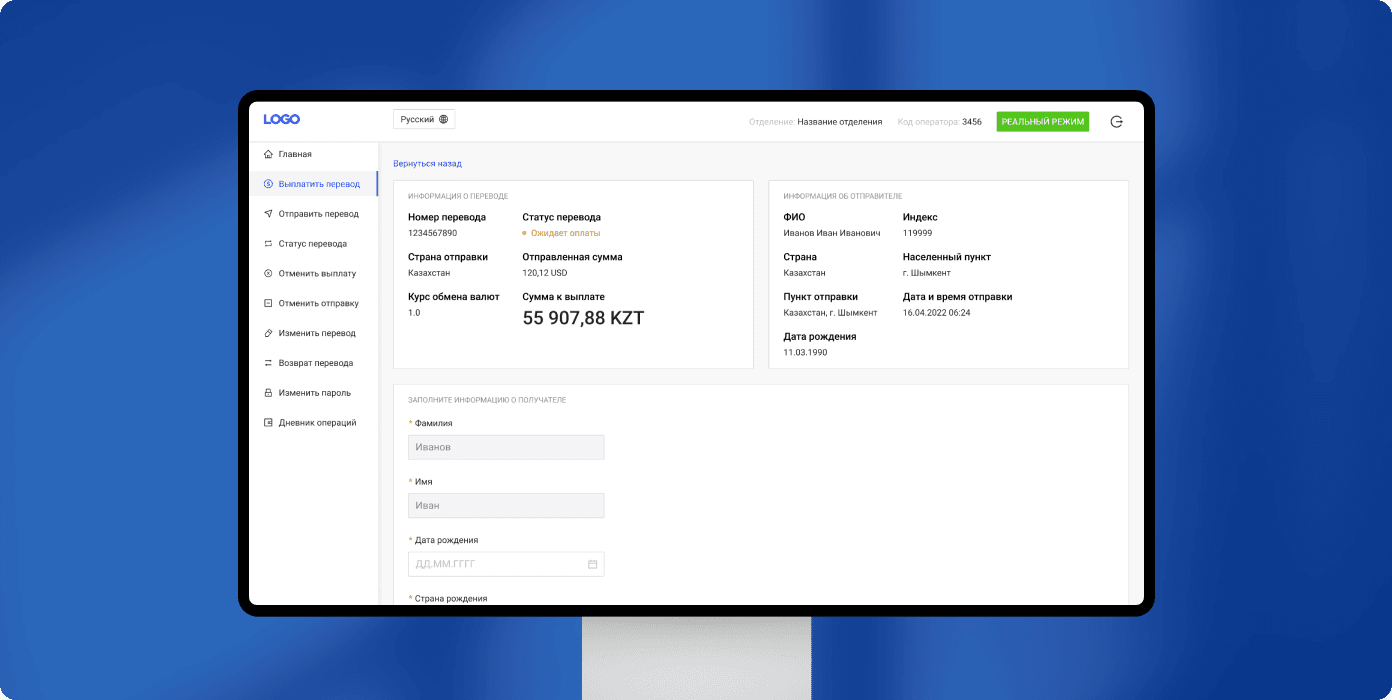Screen dimensions: 1392x700
Task: Click the Имя input field
Action: tap(506, 506)
